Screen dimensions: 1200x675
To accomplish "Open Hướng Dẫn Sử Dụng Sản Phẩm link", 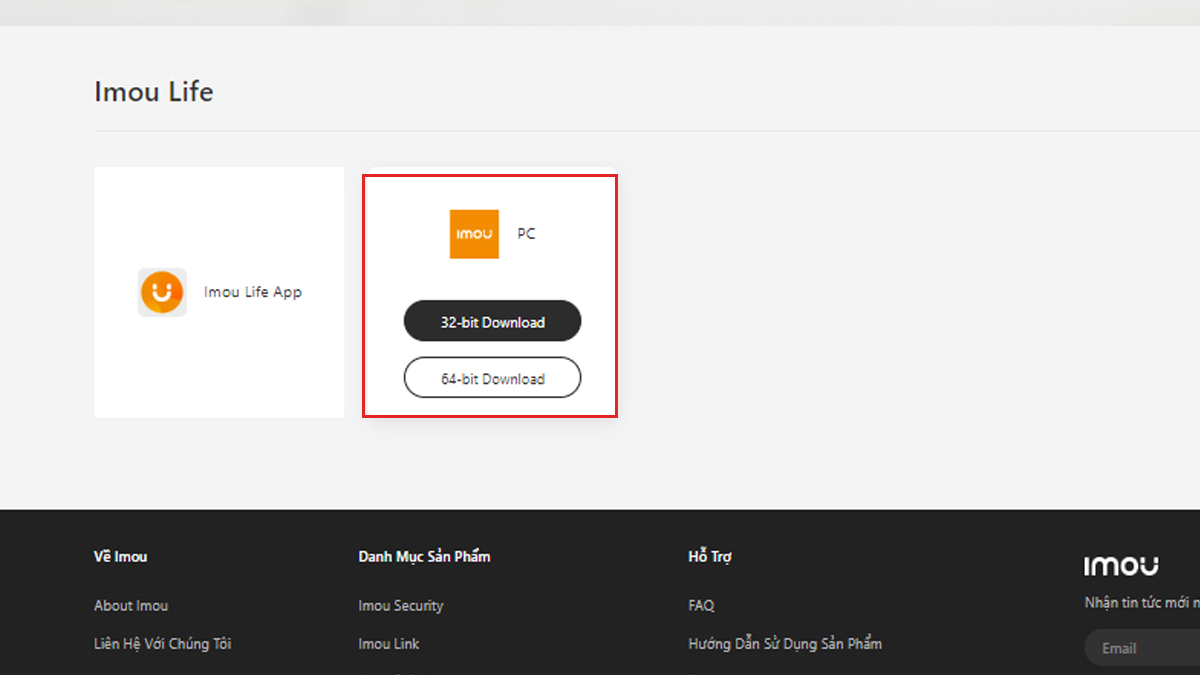I will pyautogui.click(x=785, y=644).
